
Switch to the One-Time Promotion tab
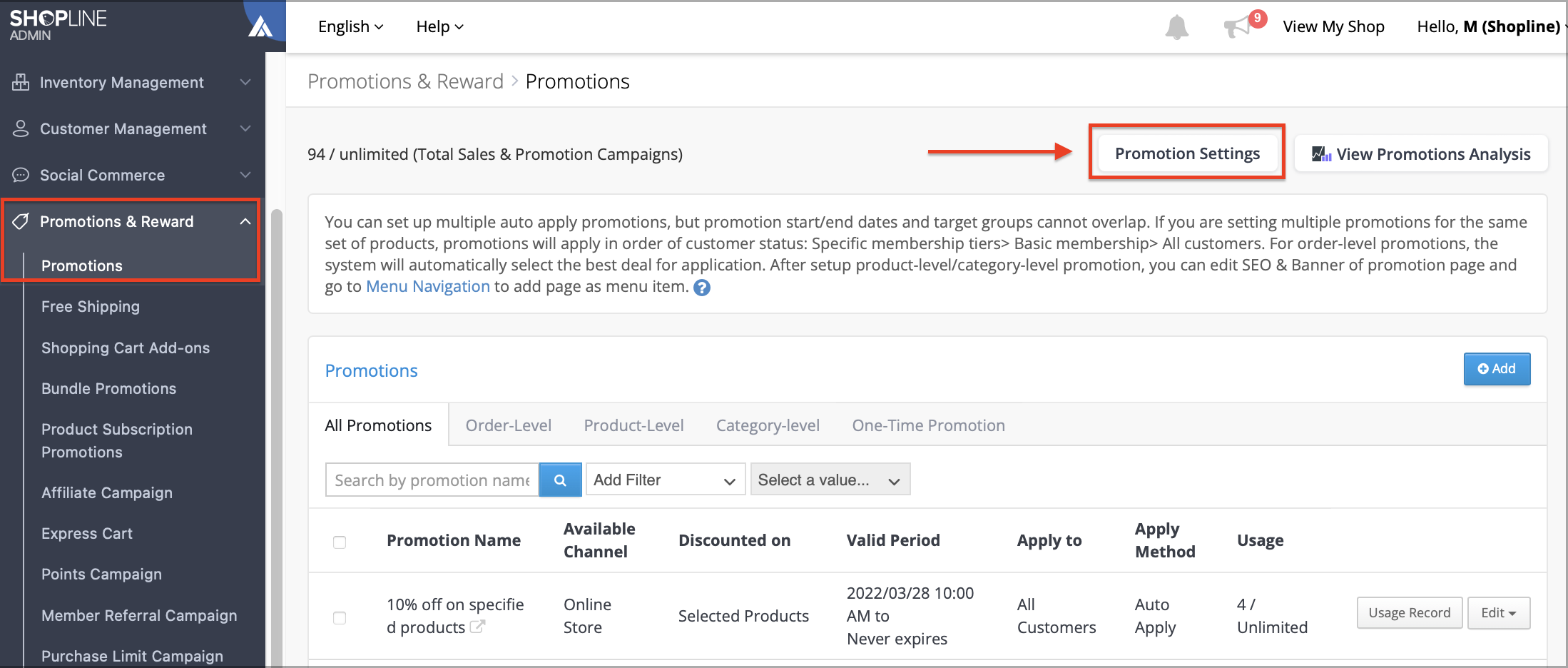point(928,425)
